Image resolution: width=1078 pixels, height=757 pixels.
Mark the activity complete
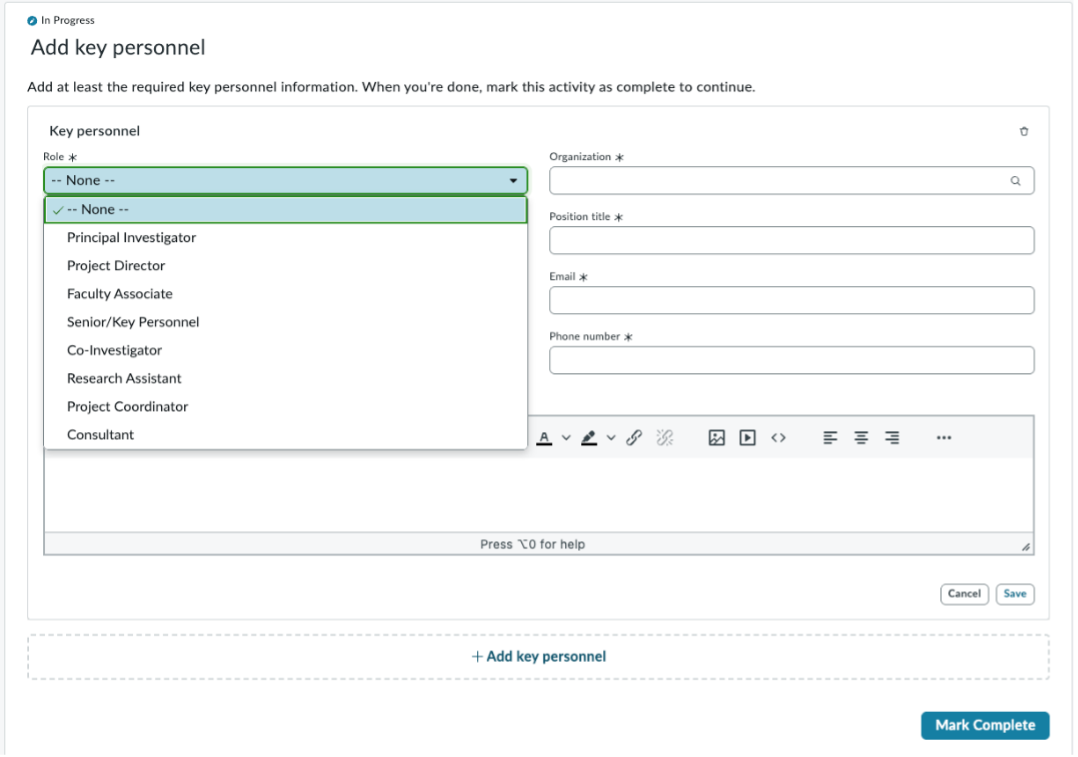click(x=985, y=725)
